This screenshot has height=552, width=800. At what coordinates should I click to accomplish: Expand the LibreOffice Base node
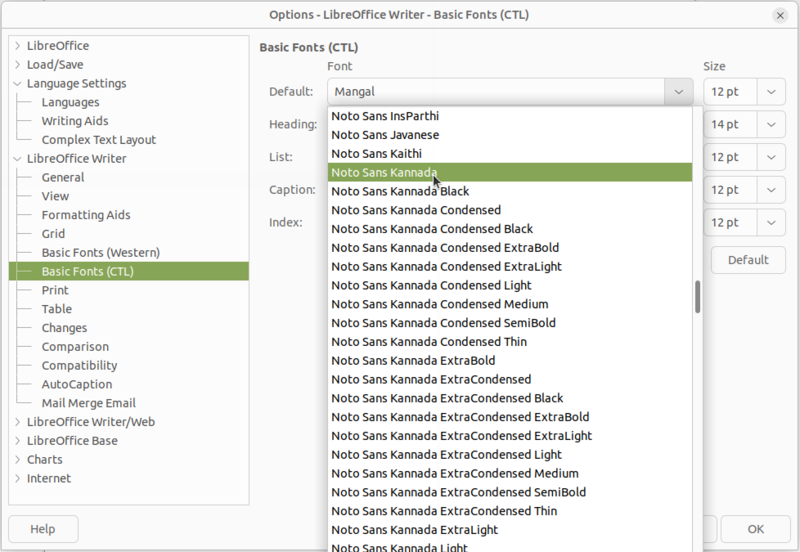pyautogui.click(x=17, y=441)
